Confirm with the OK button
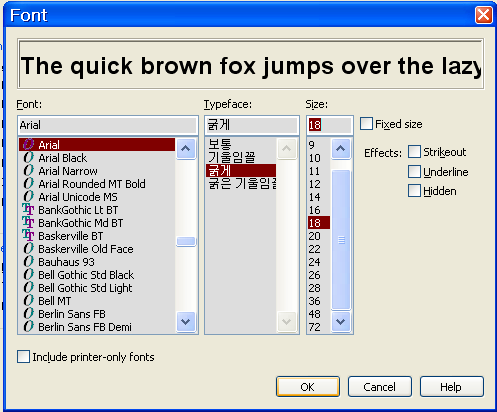 pyautogui.click(x=308, y=387)
